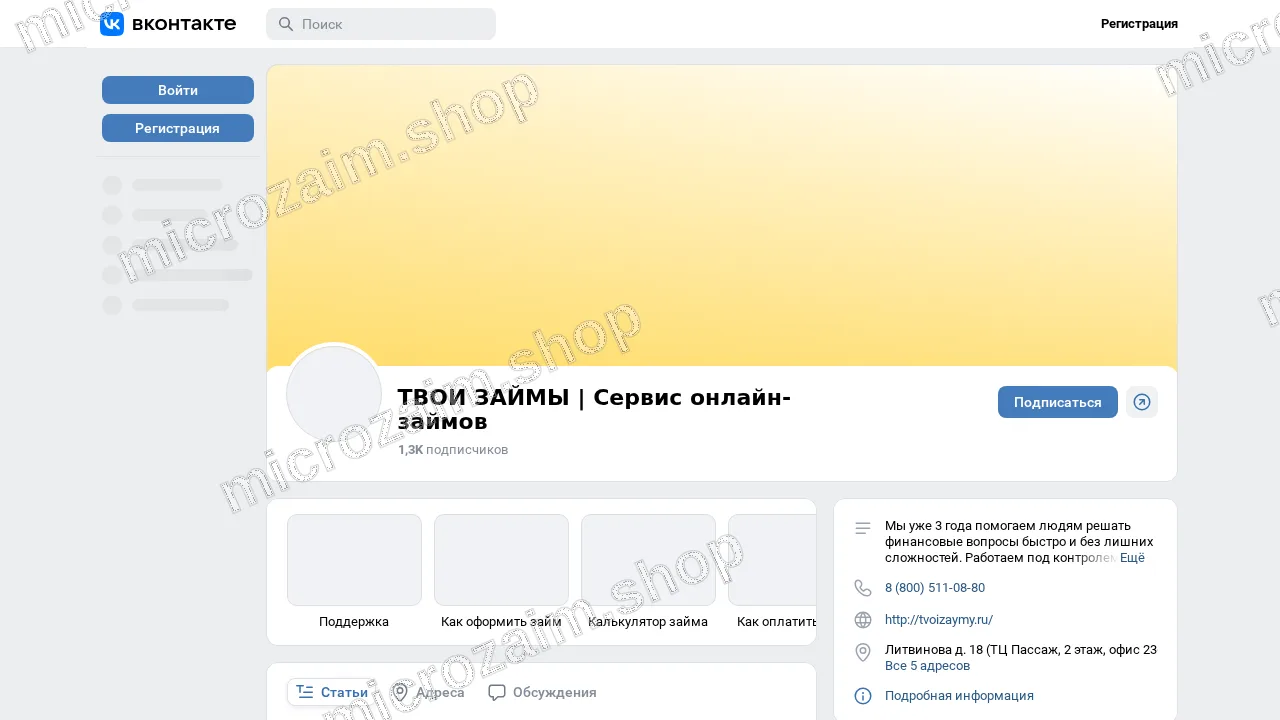
Task: Open Все 5 адресов link
Action: (927, 666)
